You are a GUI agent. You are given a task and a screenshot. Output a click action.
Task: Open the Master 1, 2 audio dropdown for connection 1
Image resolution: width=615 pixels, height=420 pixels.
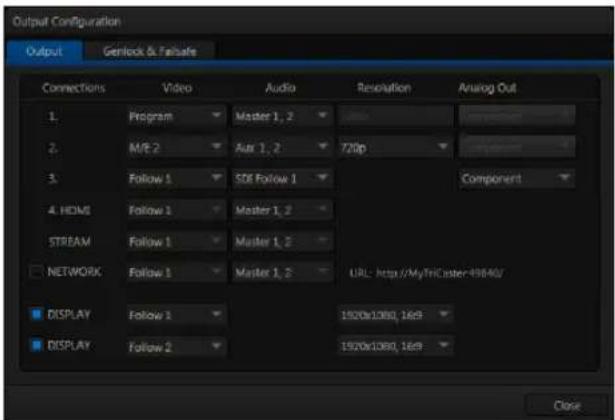(x=282, y=116)
